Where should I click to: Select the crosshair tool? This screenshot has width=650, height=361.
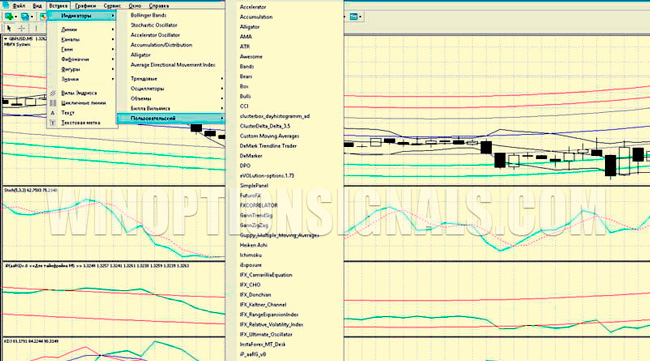coord(22,28)
